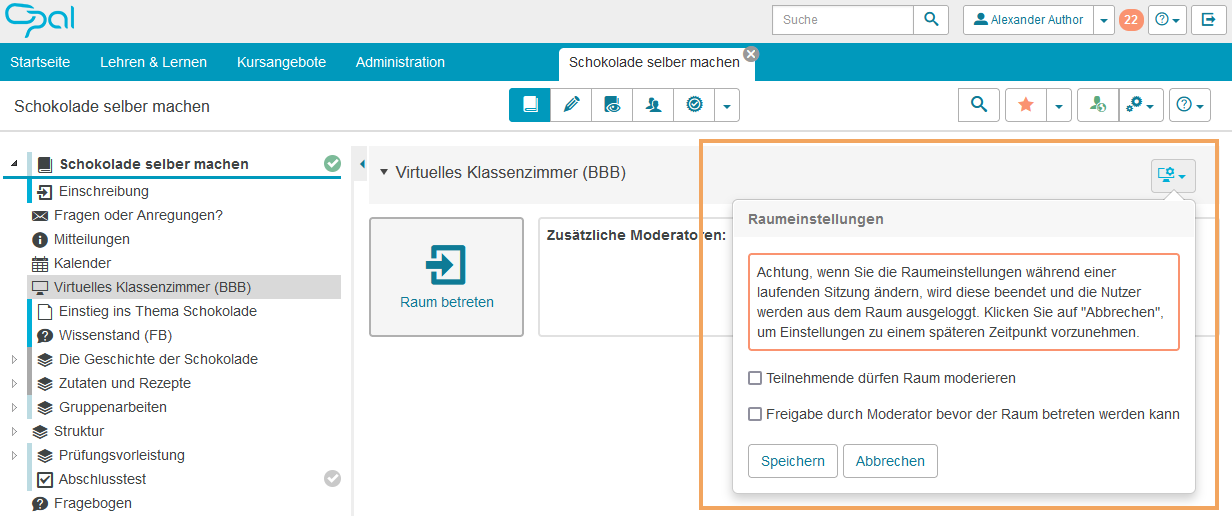Click the envelope icon for Fragen oder Anregungen
Screen dimensions: 1232x516
coord(40,215)
